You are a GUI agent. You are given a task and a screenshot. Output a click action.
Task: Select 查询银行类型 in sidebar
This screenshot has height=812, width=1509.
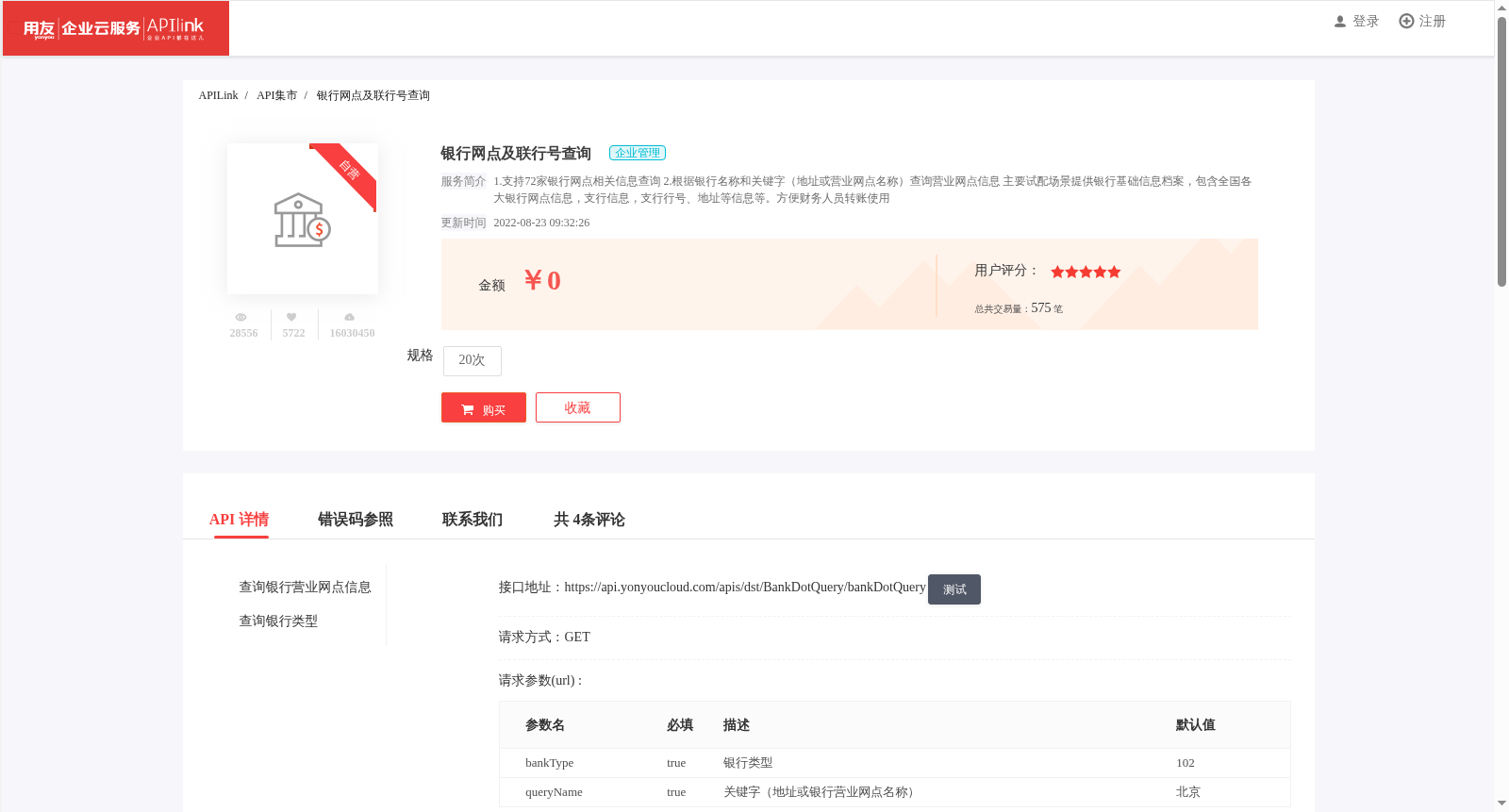[x=278, y=621]
